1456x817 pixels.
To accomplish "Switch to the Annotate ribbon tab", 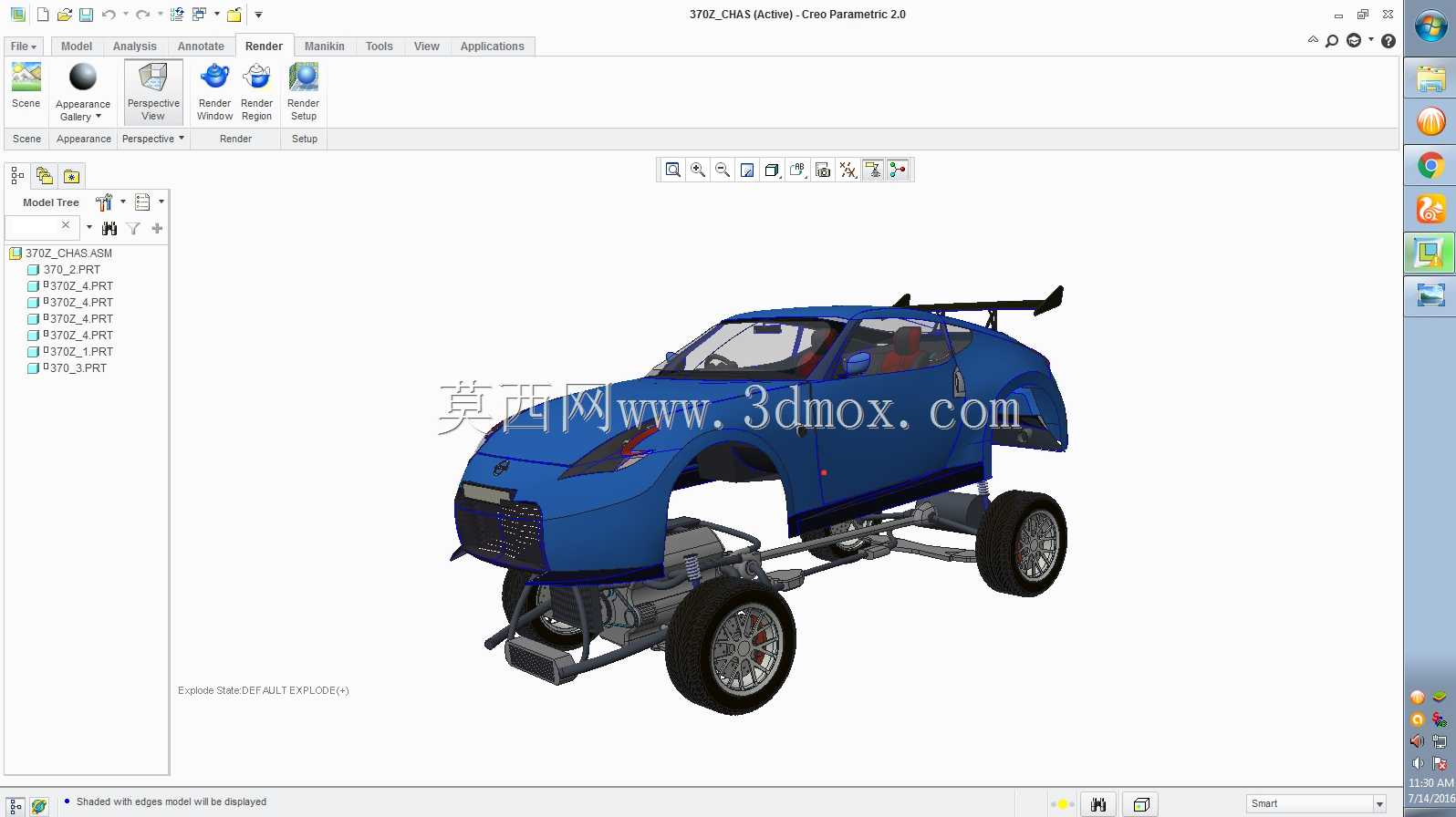I will coord(201,47).
